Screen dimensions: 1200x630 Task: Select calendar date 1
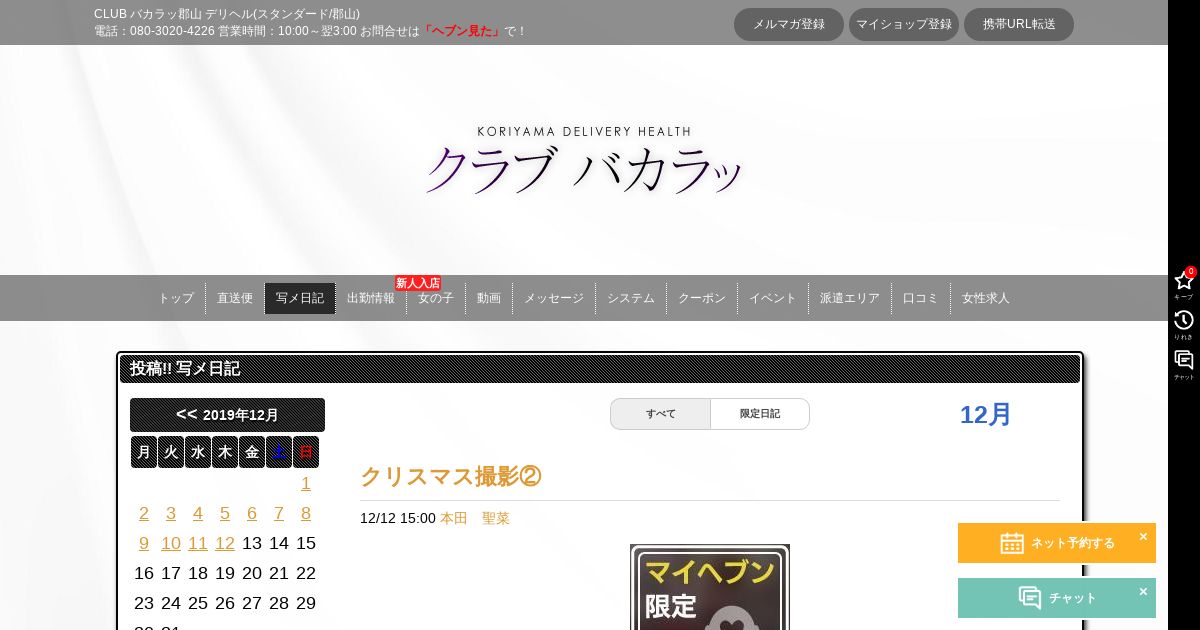point(306,483)
